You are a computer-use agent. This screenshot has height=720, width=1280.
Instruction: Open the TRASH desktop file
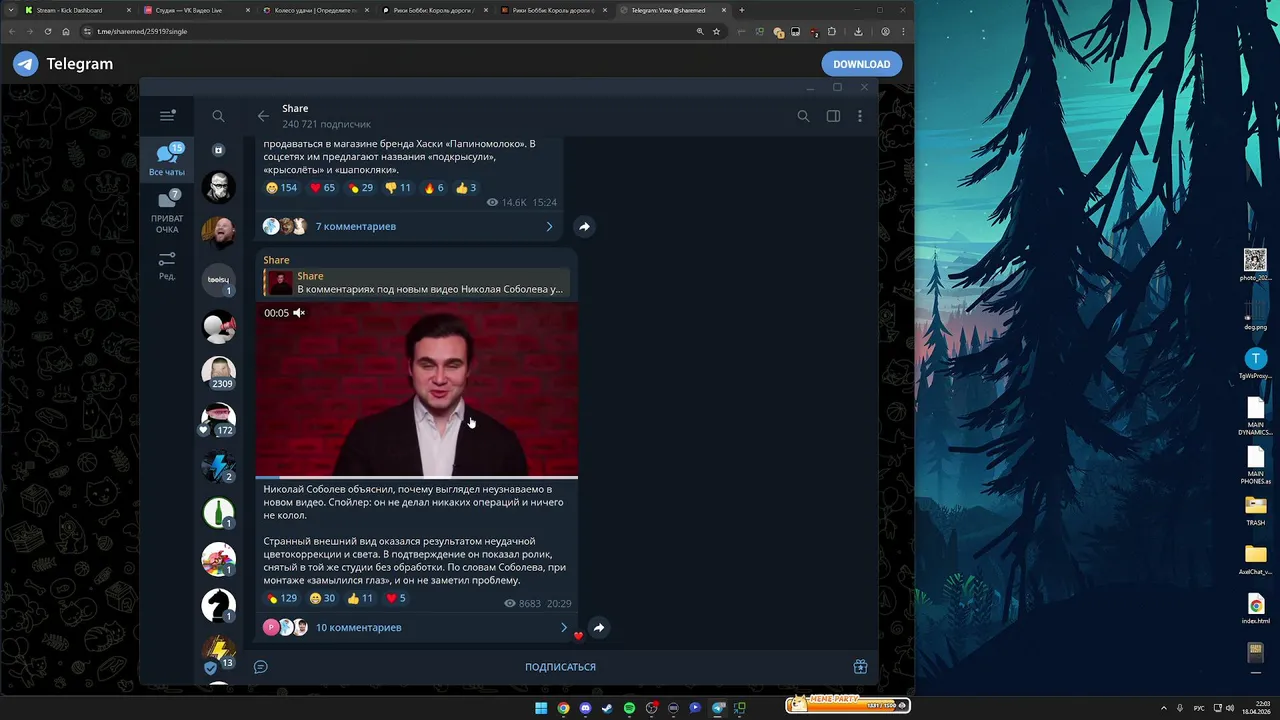[1255, 511]
